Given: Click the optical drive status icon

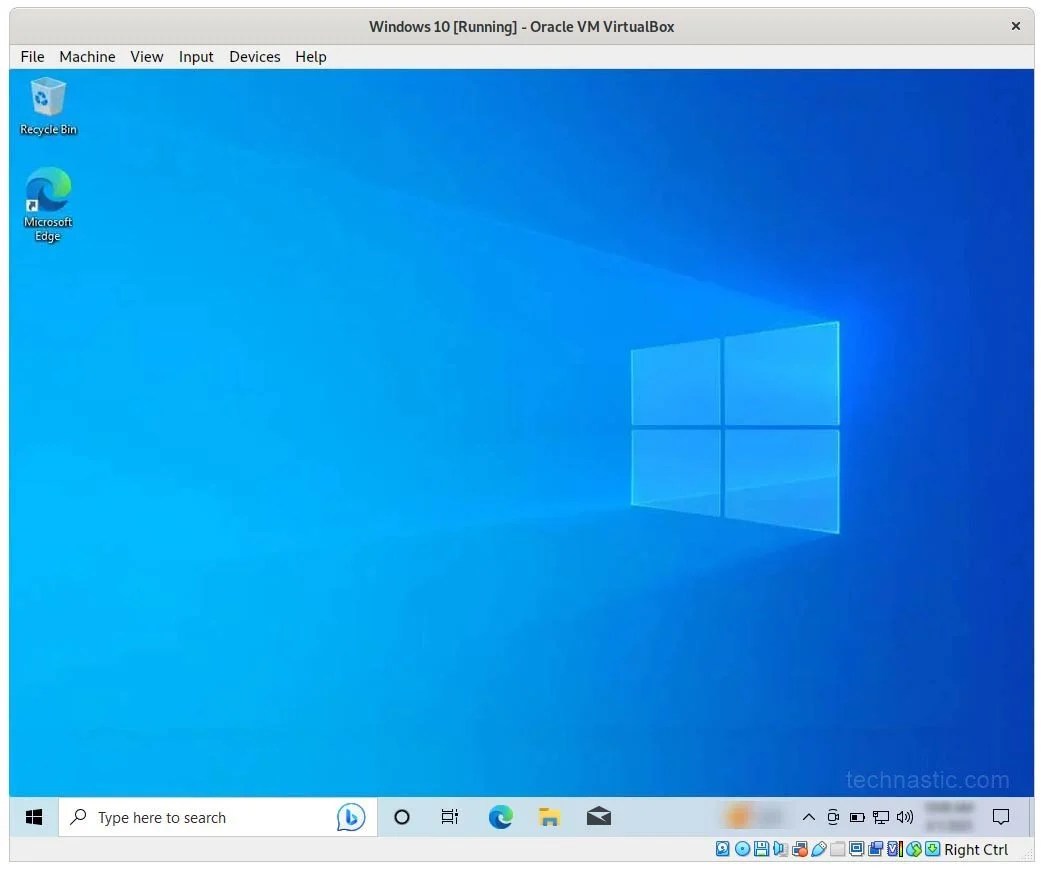Looking at the screenshot, I should pos(742,849).
